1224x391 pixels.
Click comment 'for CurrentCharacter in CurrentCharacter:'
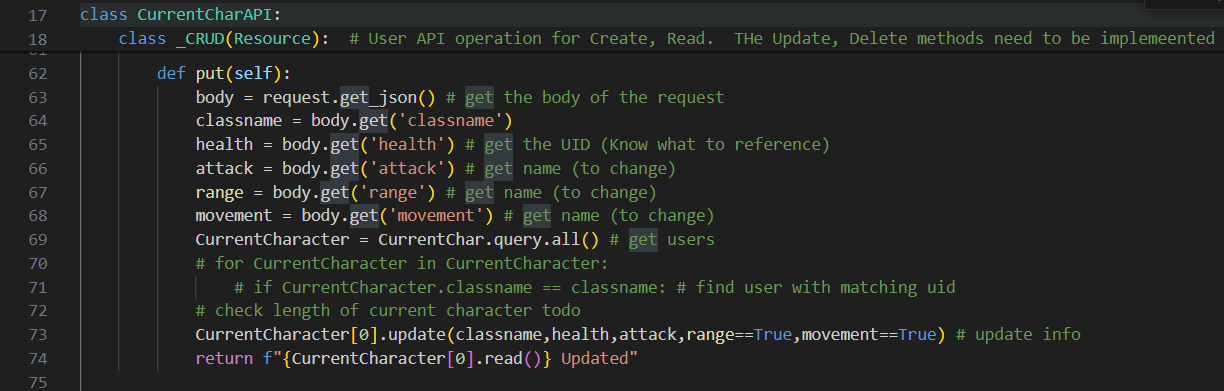pos(411,264)
